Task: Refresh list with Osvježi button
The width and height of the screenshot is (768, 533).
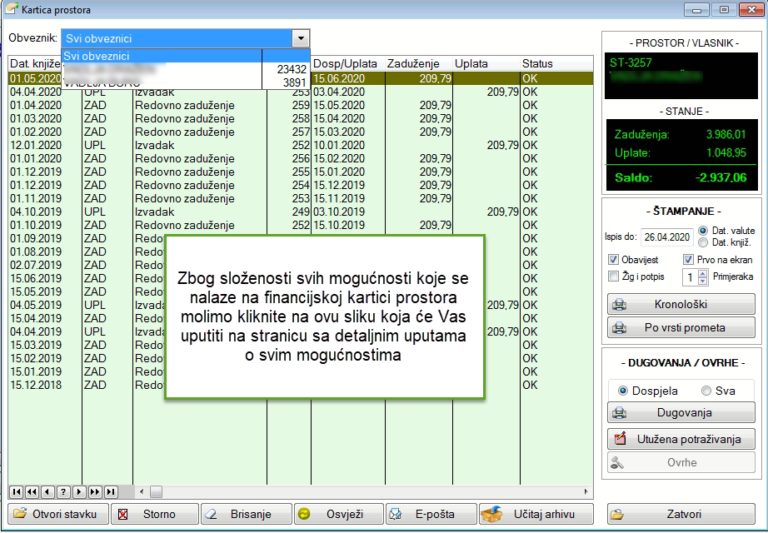Action: click(x=338, y=514)
